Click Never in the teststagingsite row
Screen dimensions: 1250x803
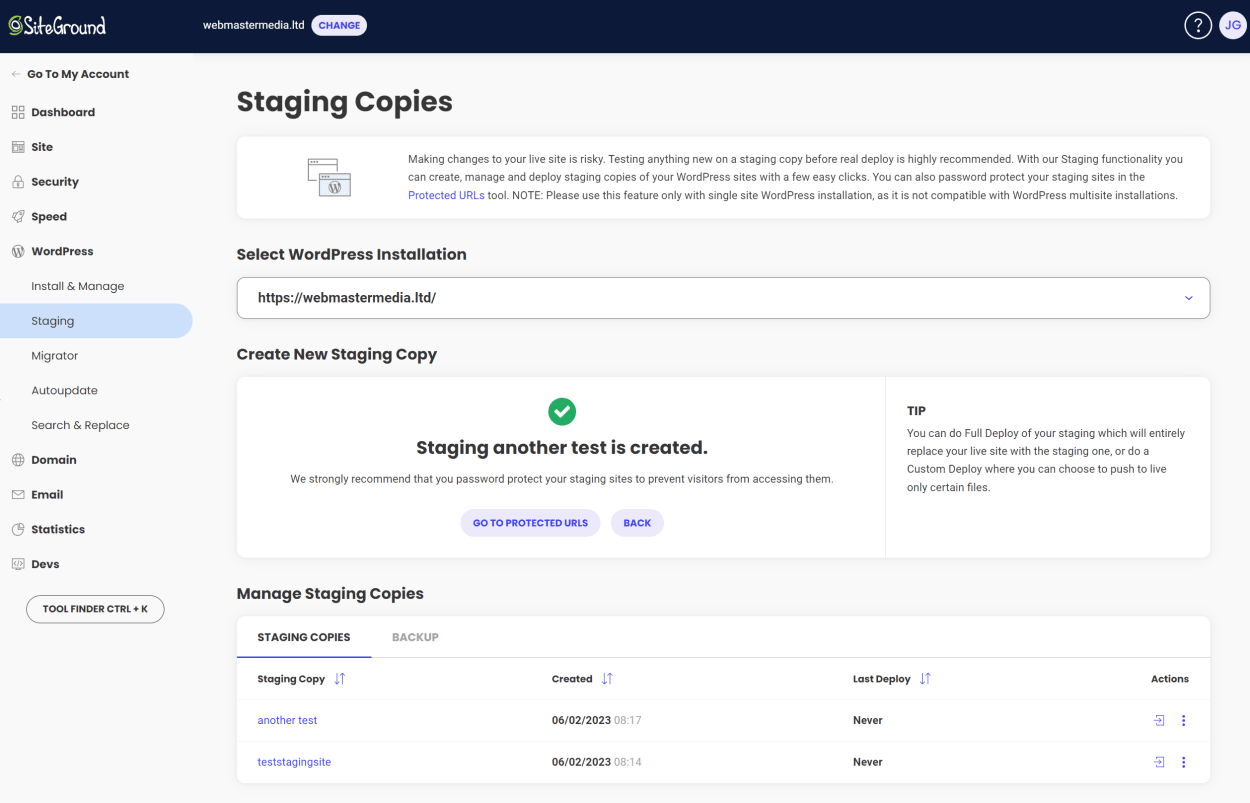pyautogui.click(x=868, y=762)
